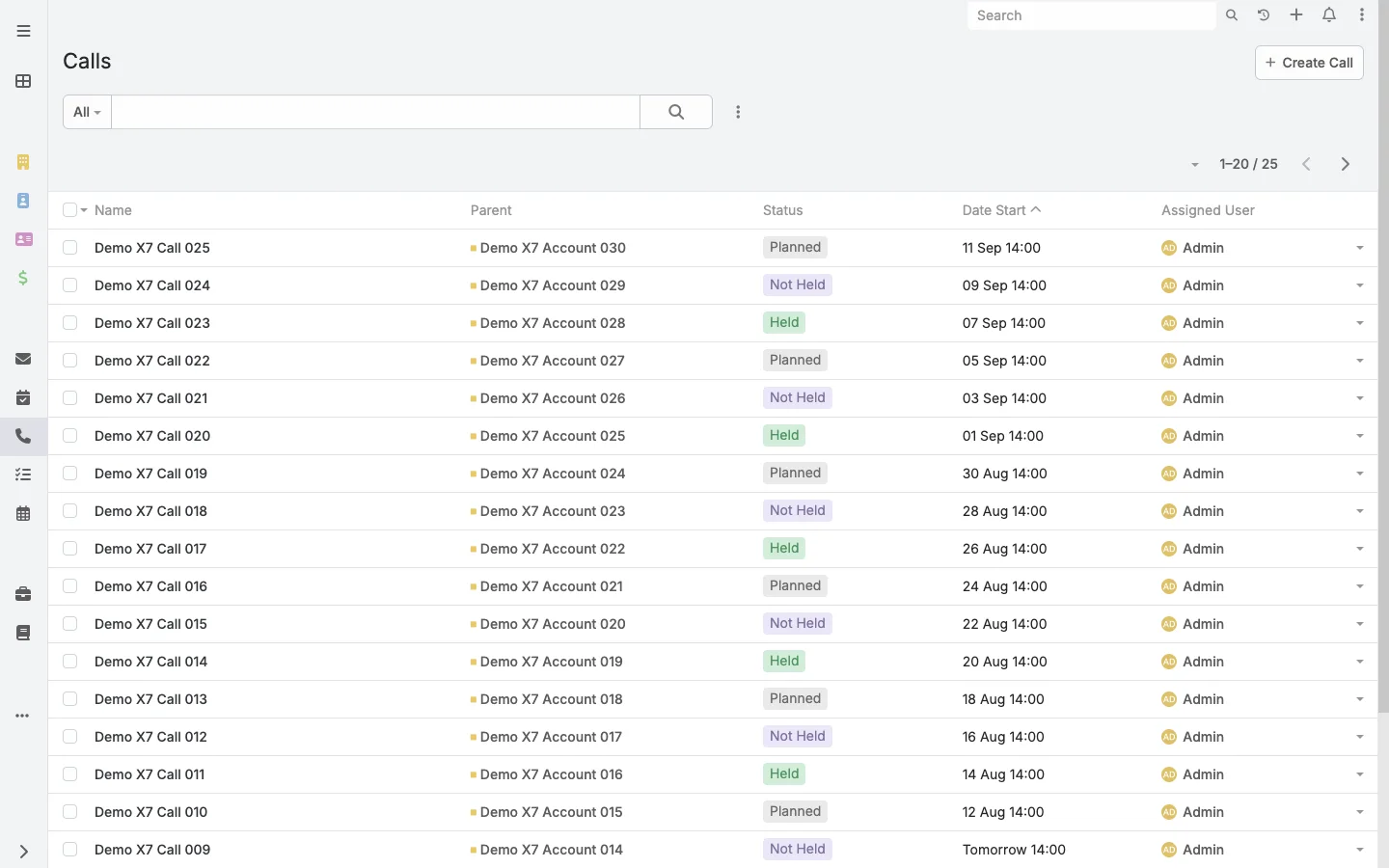Open Knowledge Base from the book icon

click(23, 633)
